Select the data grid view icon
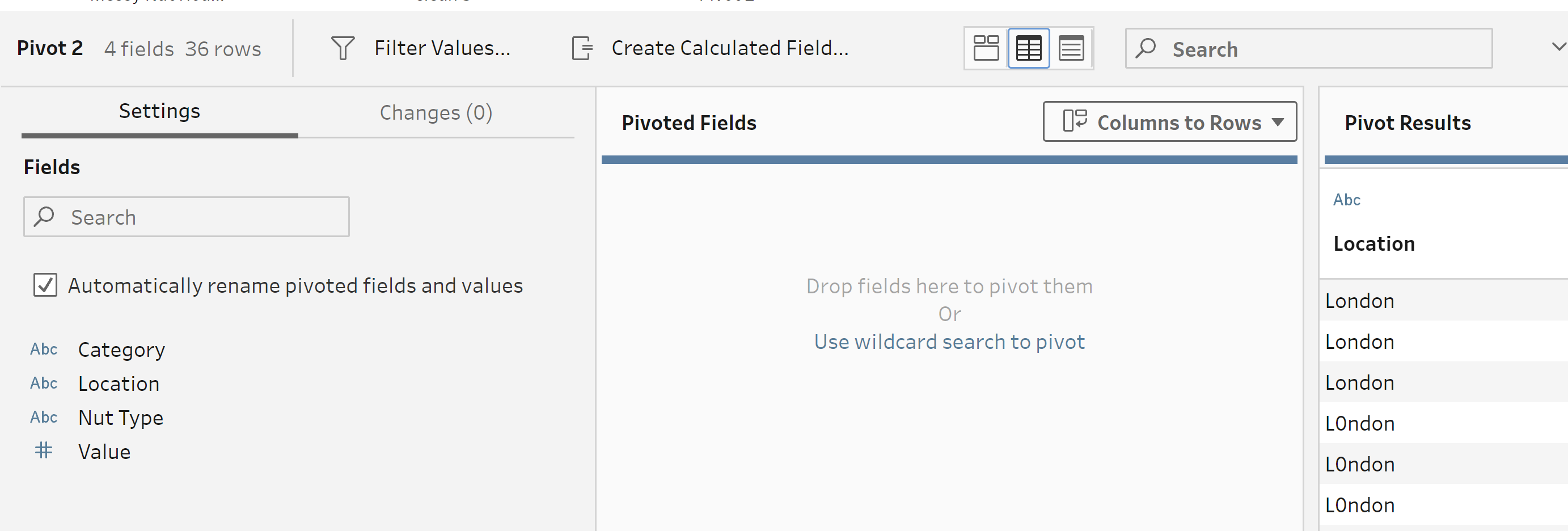The image size is (1568, 531). [1028, 48]
